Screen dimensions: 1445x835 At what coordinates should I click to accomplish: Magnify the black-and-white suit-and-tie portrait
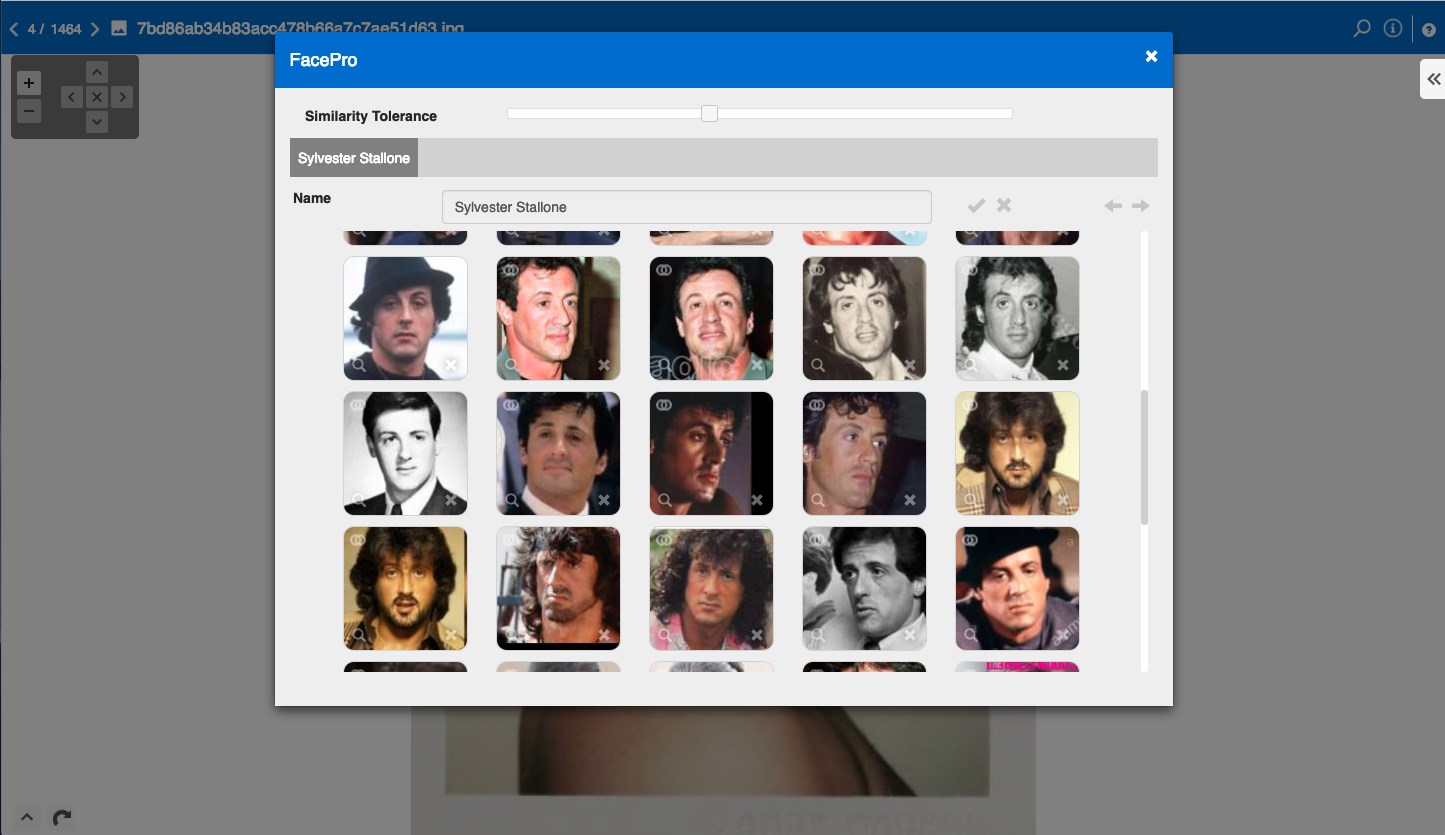[359, 500]
